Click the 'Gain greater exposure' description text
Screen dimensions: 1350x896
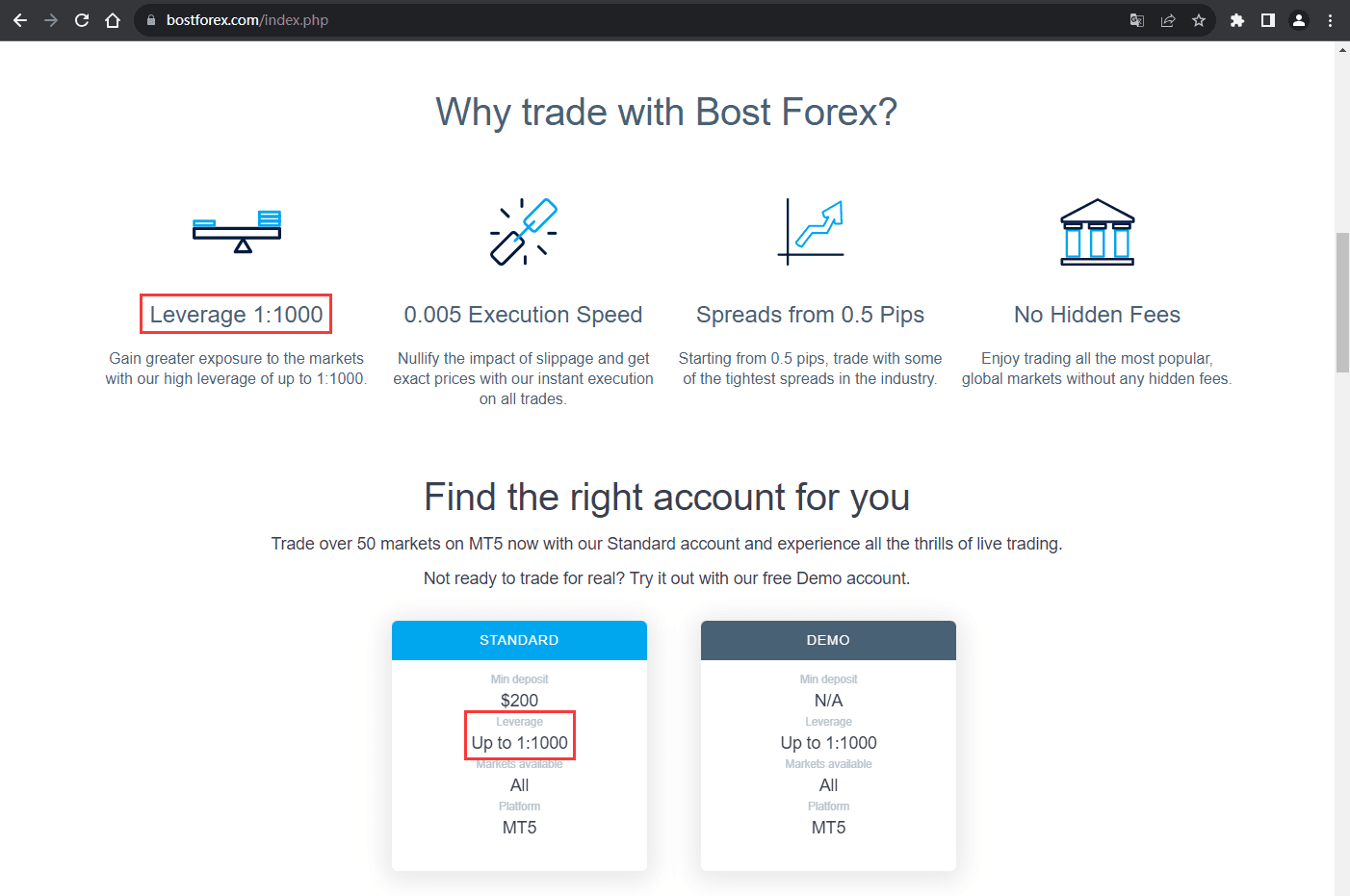pyautogui.click(x=236, y=369)
